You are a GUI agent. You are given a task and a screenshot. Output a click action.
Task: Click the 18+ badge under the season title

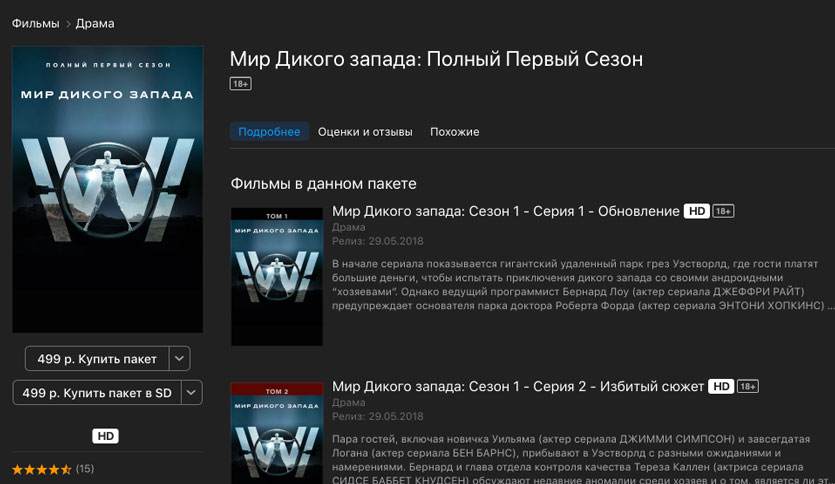coord(241,84)
